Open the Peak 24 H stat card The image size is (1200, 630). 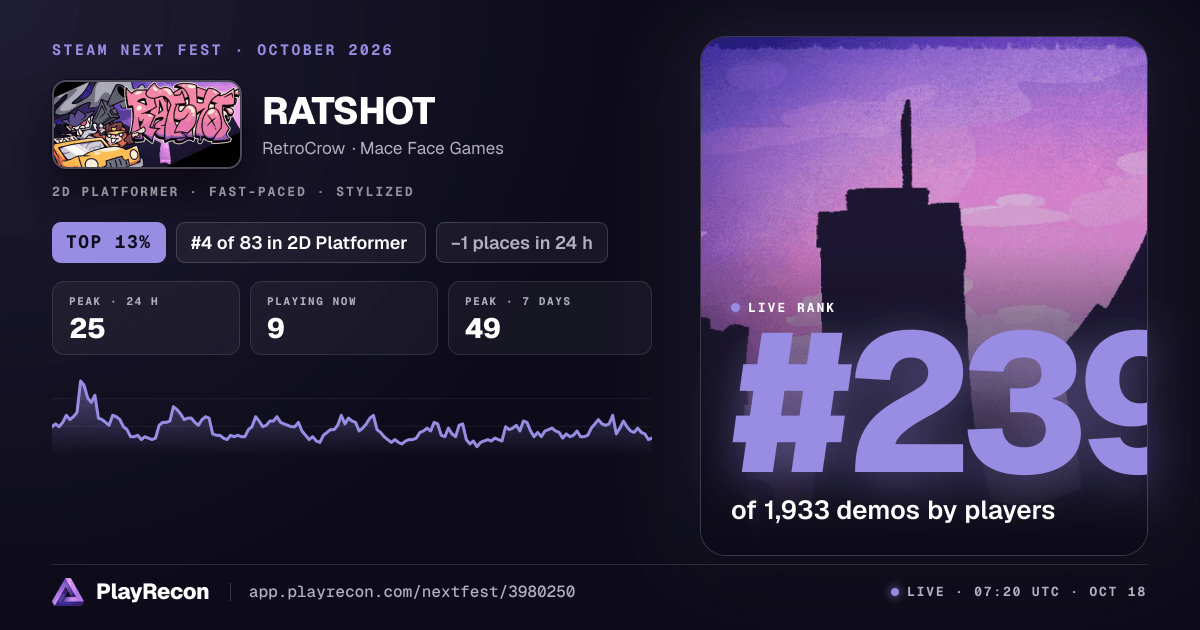click(146, 318)
